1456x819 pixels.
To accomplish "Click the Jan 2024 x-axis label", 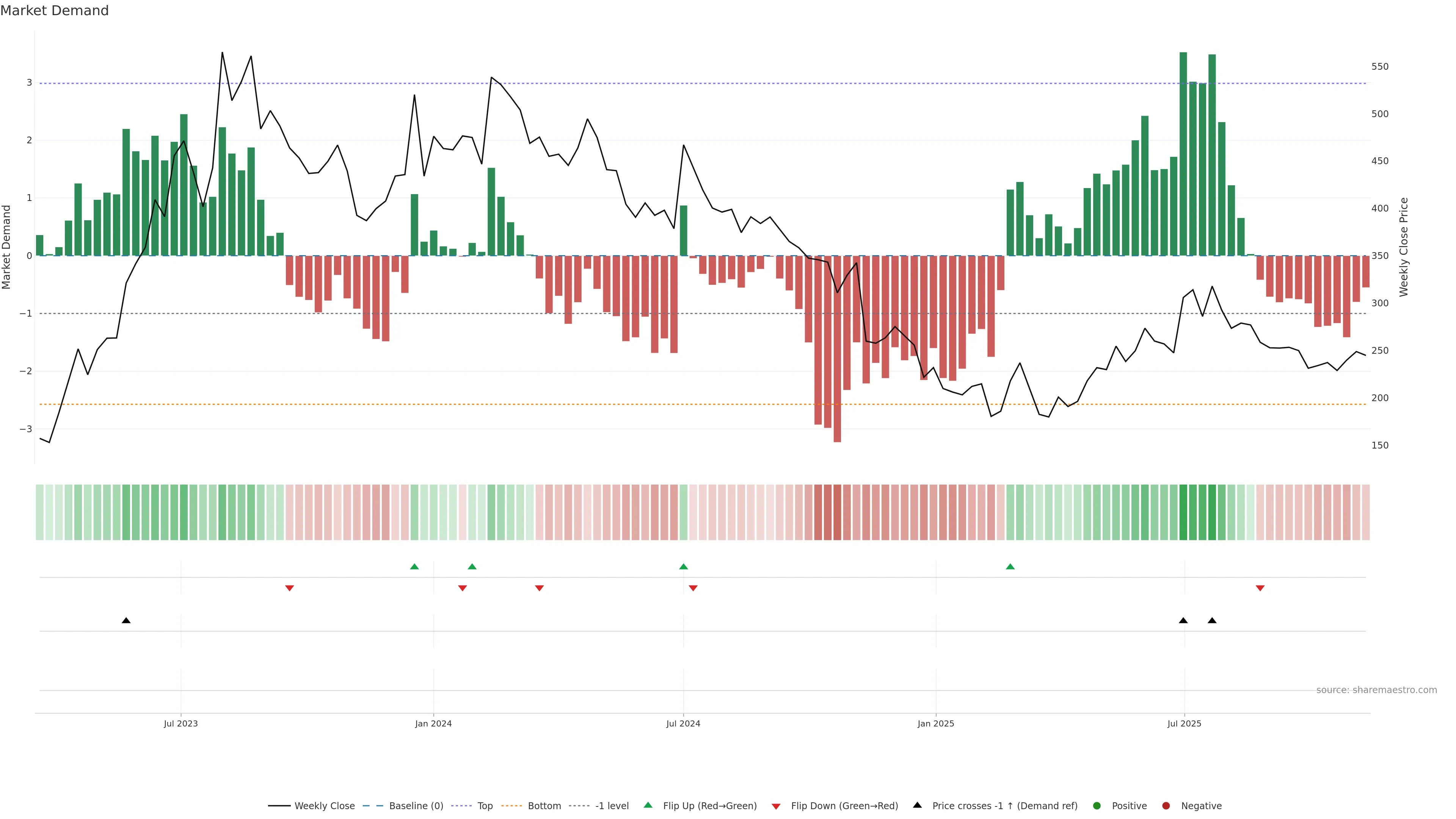I will (433, 723).
